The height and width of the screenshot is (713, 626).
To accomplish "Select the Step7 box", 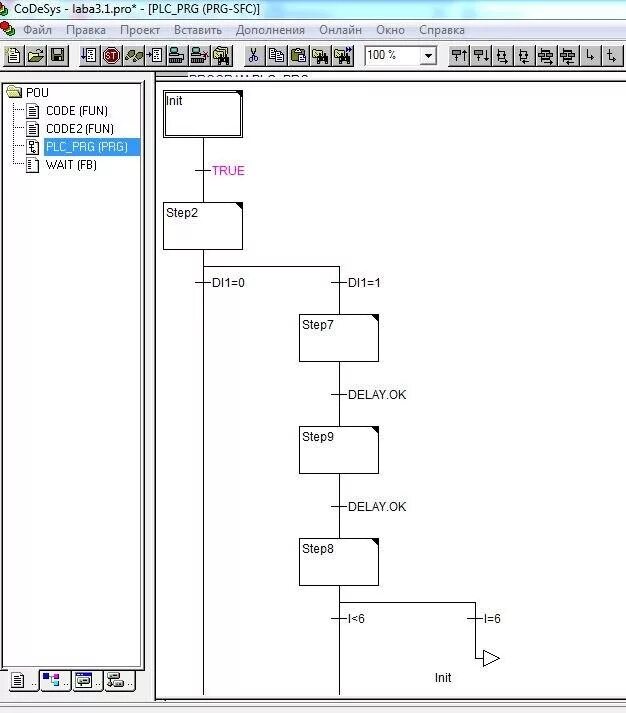I will click(339, 338).
